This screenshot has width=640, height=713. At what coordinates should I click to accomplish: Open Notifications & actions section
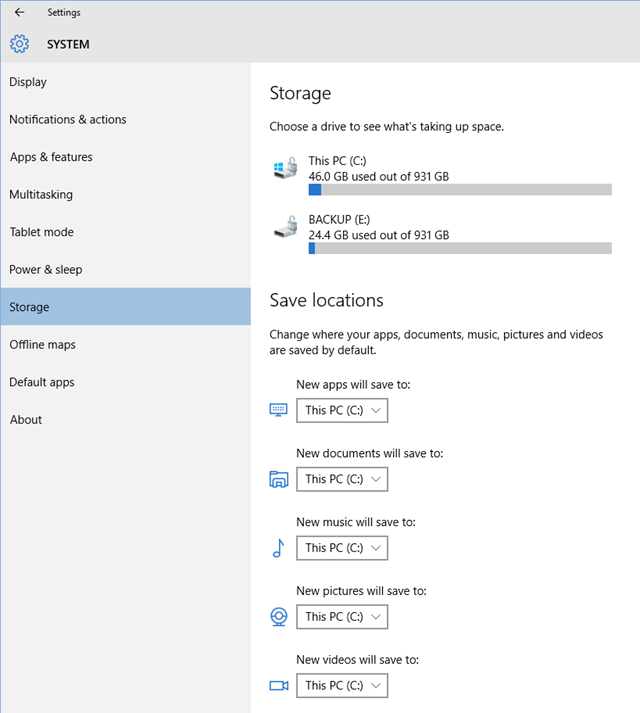coord(126,119)
